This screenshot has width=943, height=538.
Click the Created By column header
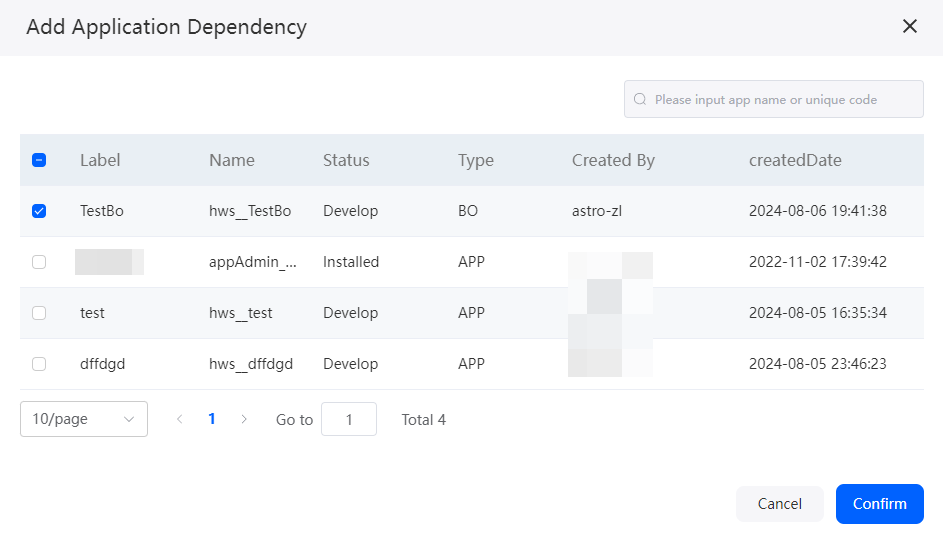[x=613, y=160]
